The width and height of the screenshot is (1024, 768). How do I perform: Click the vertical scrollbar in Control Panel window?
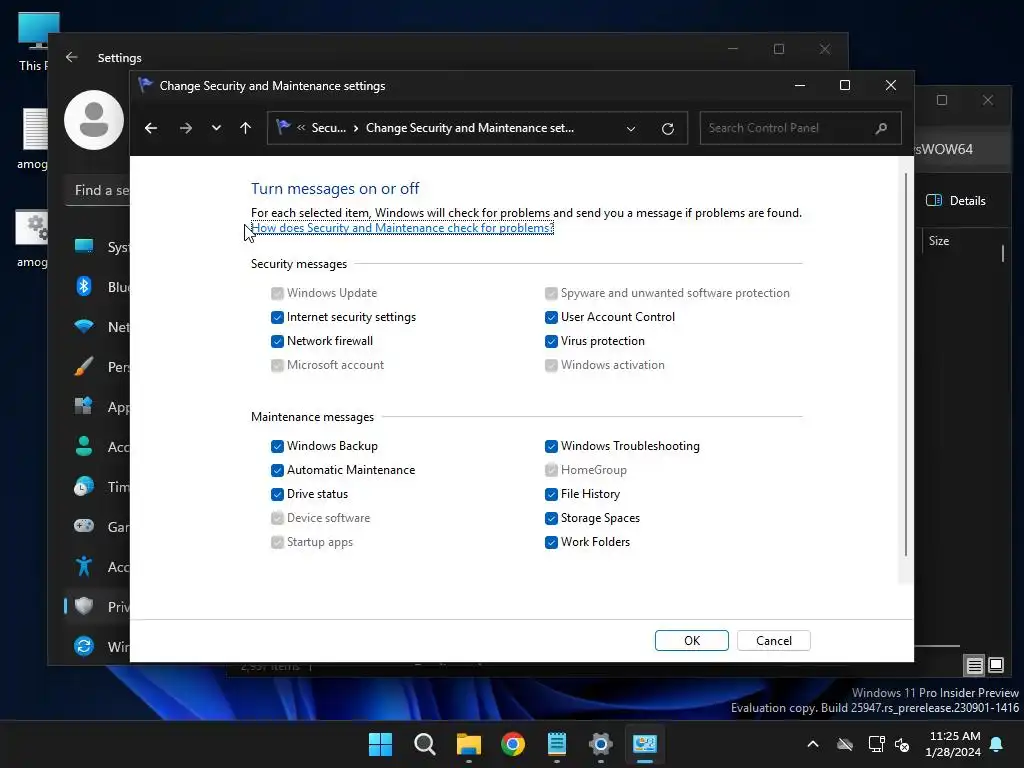point(906,366)
